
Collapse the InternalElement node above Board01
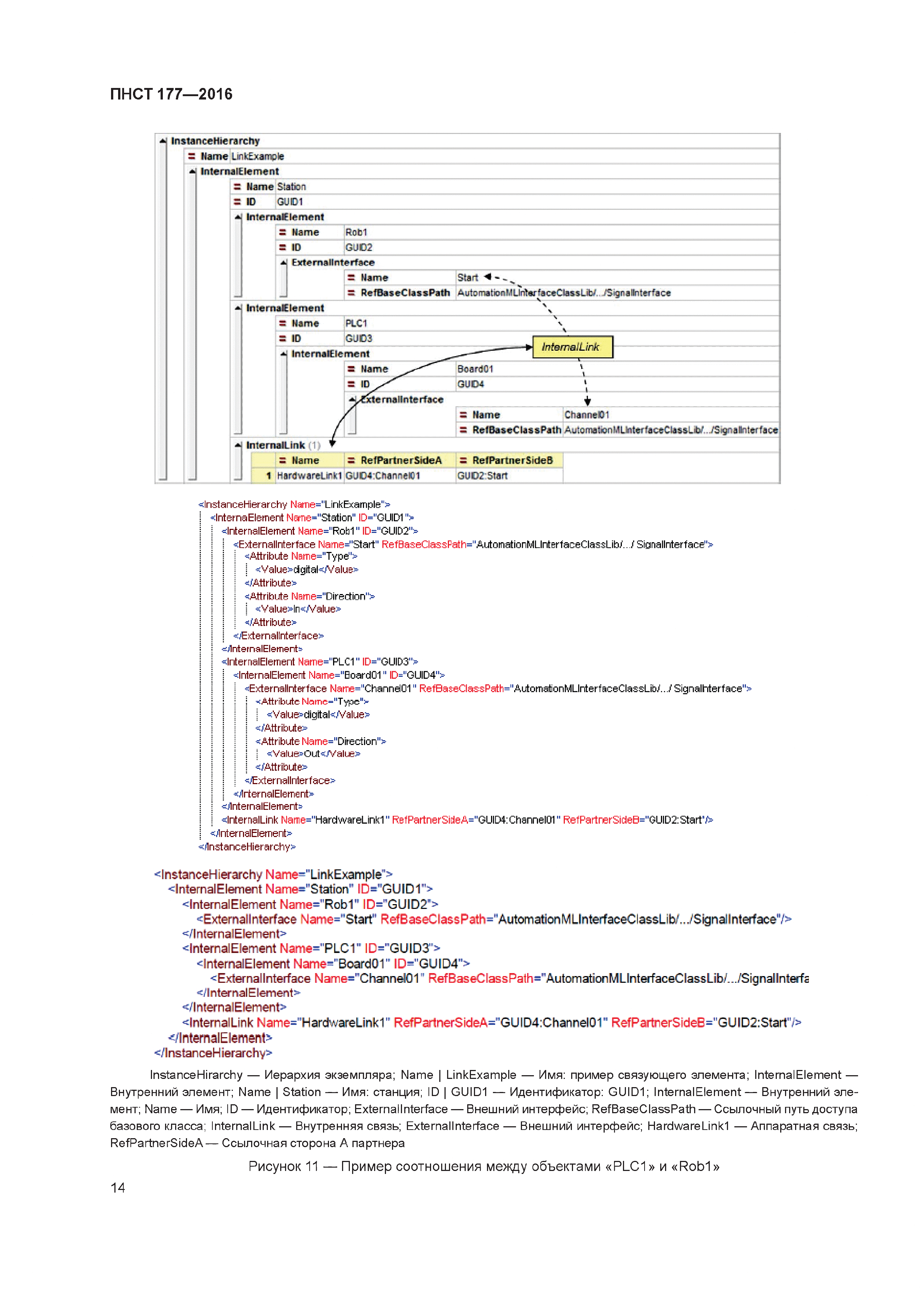pos(284,354)
